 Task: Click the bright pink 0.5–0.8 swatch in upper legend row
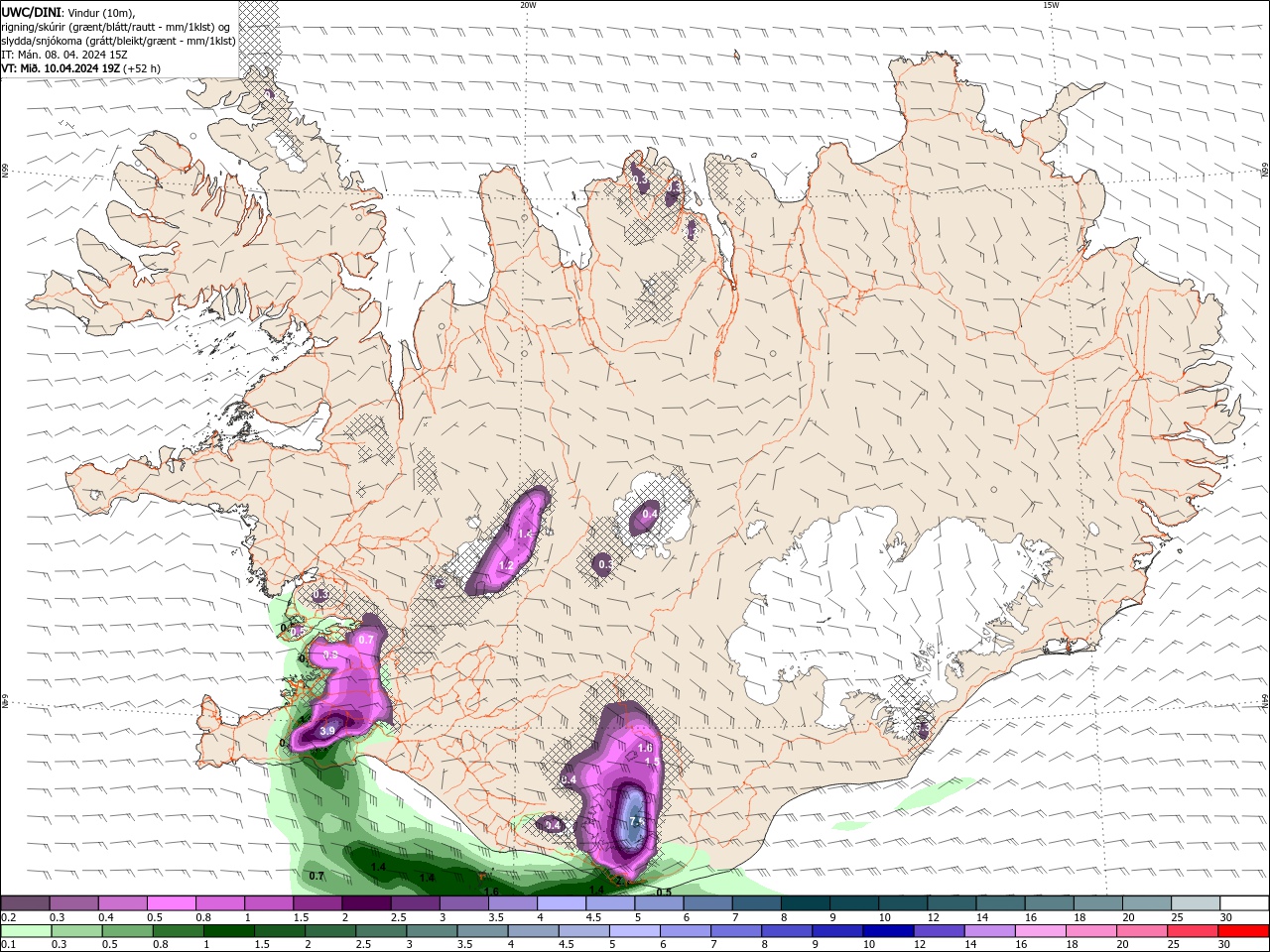pos(171,902)
